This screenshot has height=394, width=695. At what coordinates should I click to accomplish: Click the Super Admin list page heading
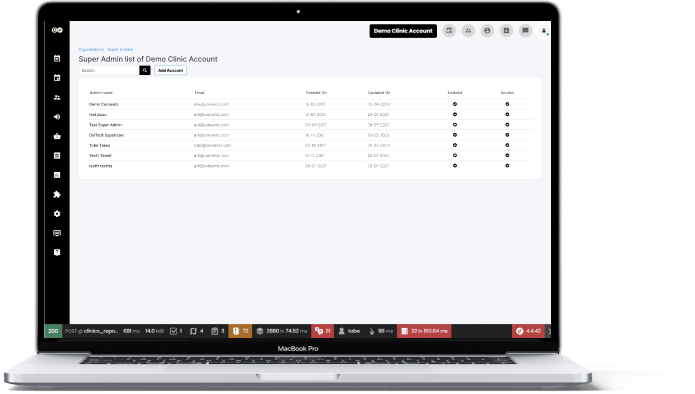click(x=148, y=59)
